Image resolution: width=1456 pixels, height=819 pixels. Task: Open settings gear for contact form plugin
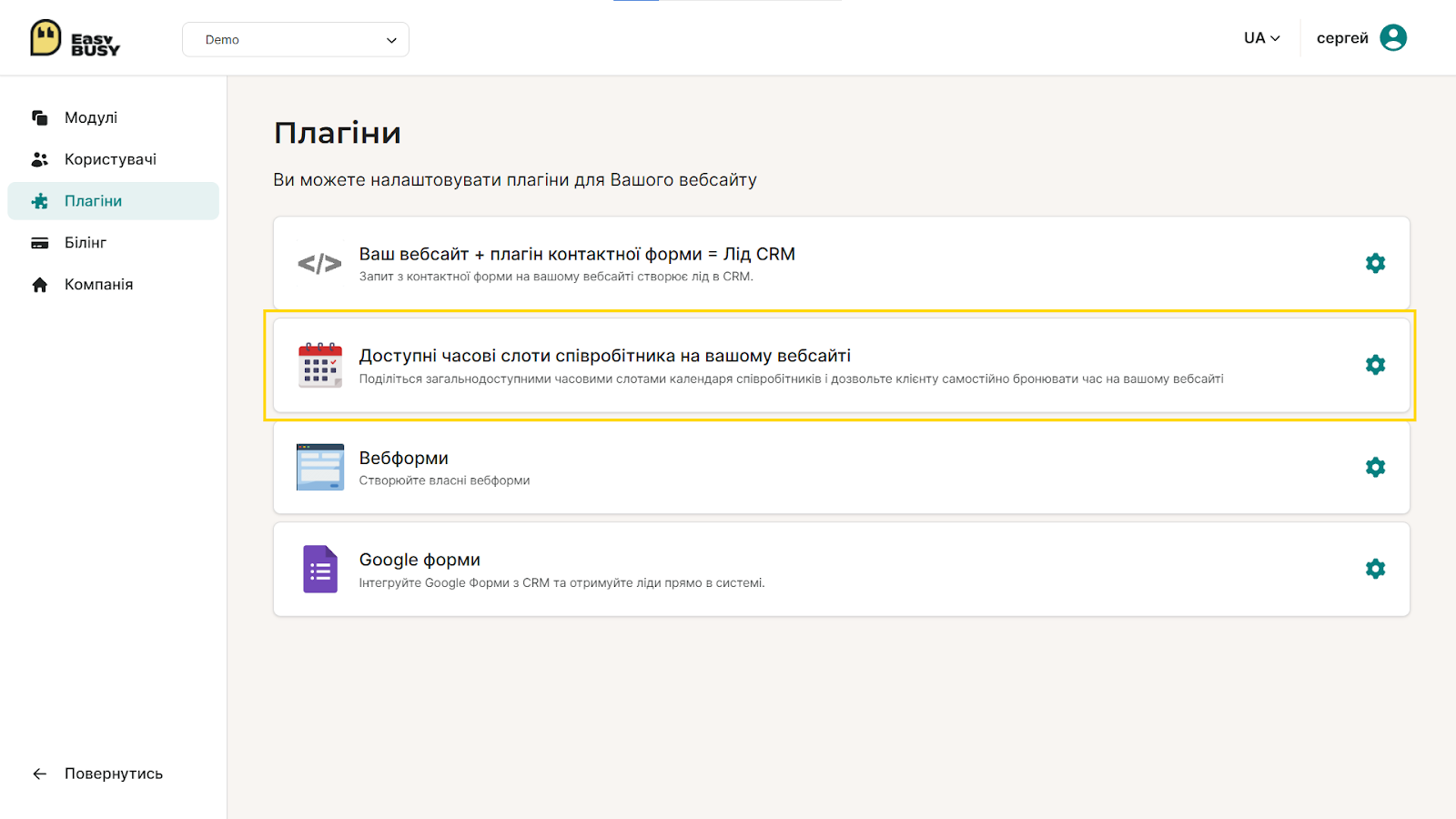pos(1375,263)
